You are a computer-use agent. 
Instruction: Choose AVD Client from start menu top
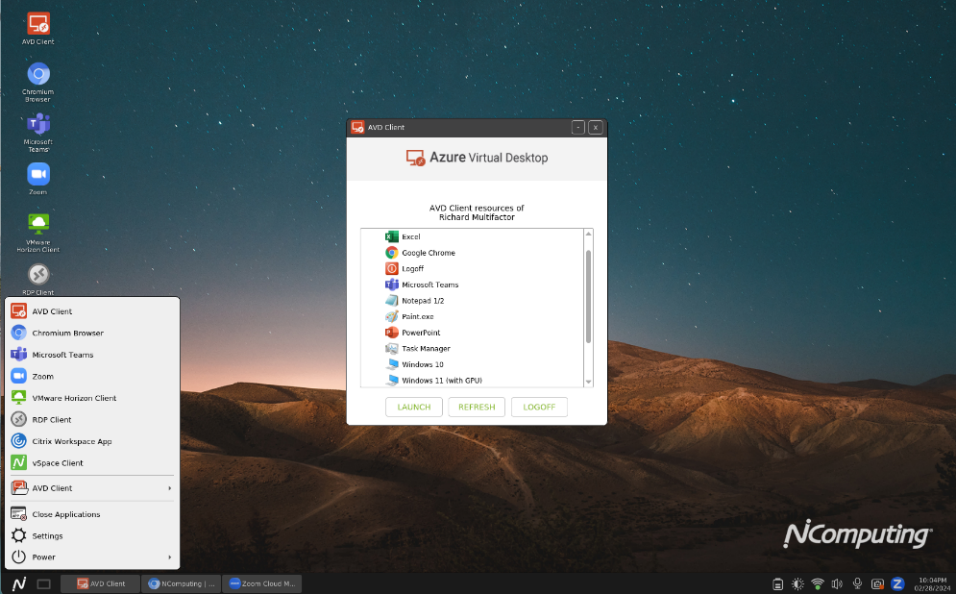click(x=93, y=312)
